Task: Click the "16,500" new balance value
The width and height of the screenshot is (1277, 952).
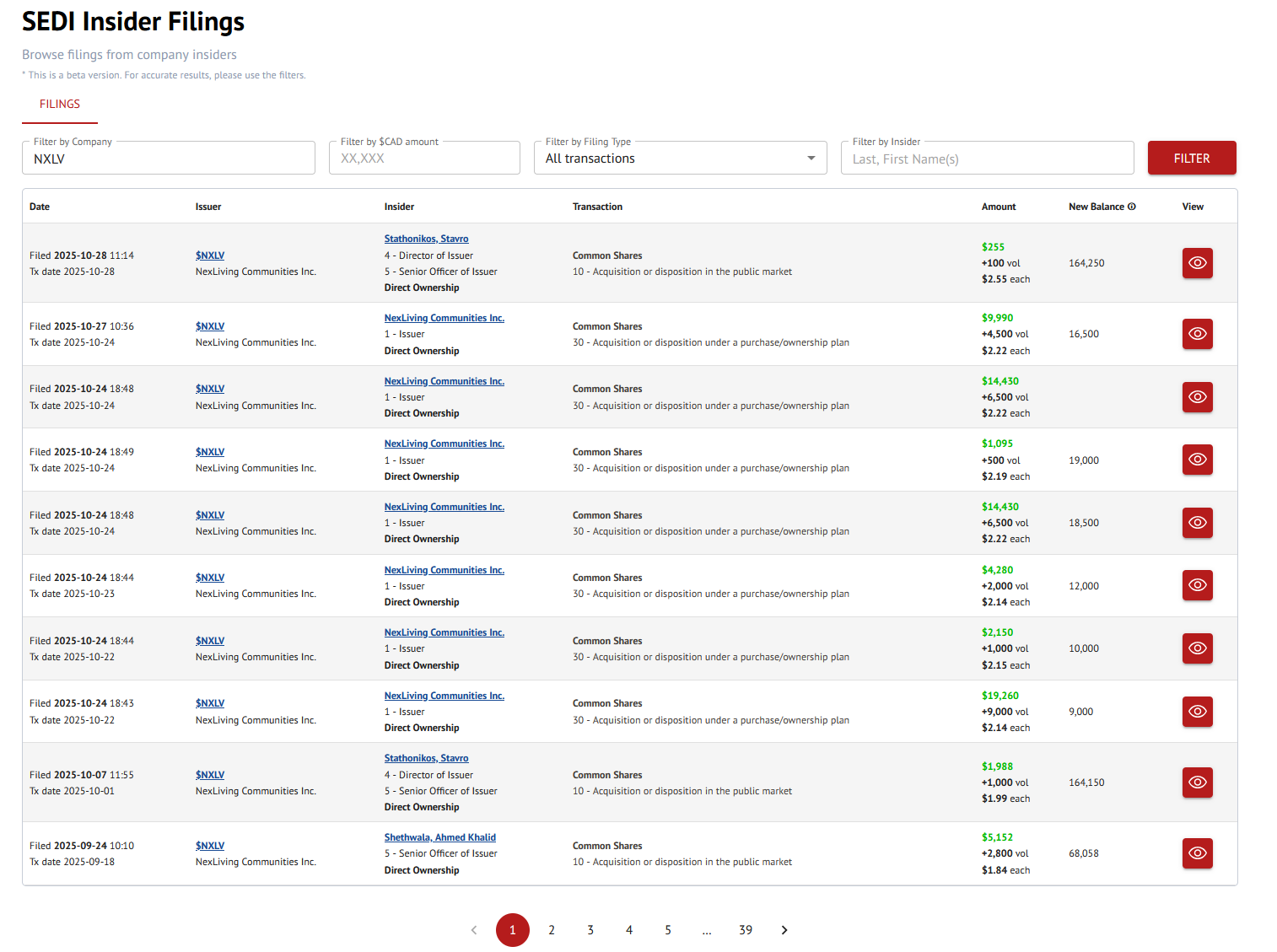Action: click(x=1084, y=334)
